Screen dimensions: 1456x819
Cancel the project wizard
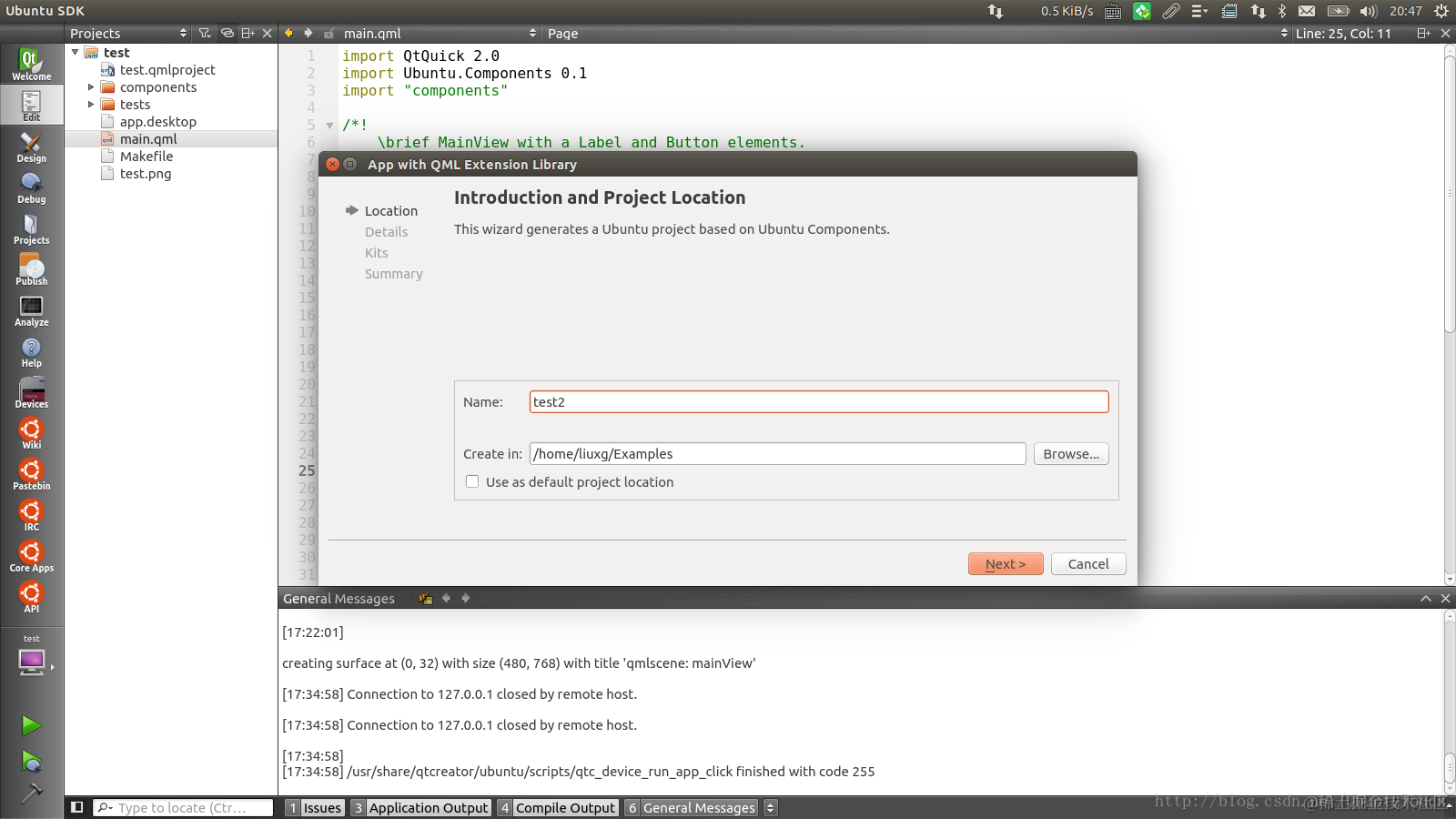pyautogui.click(x=1088, y=564)
